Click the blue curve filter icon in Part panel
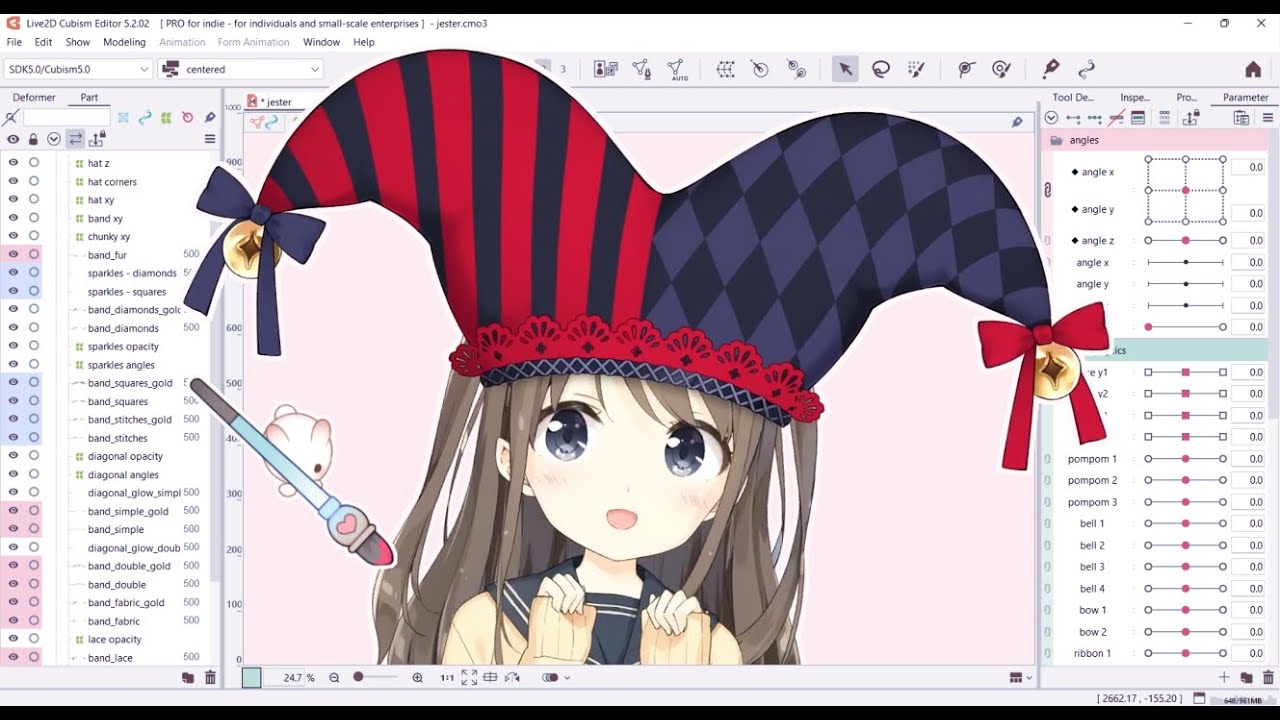Screen dimensions: 1280x720 [145, 118]
